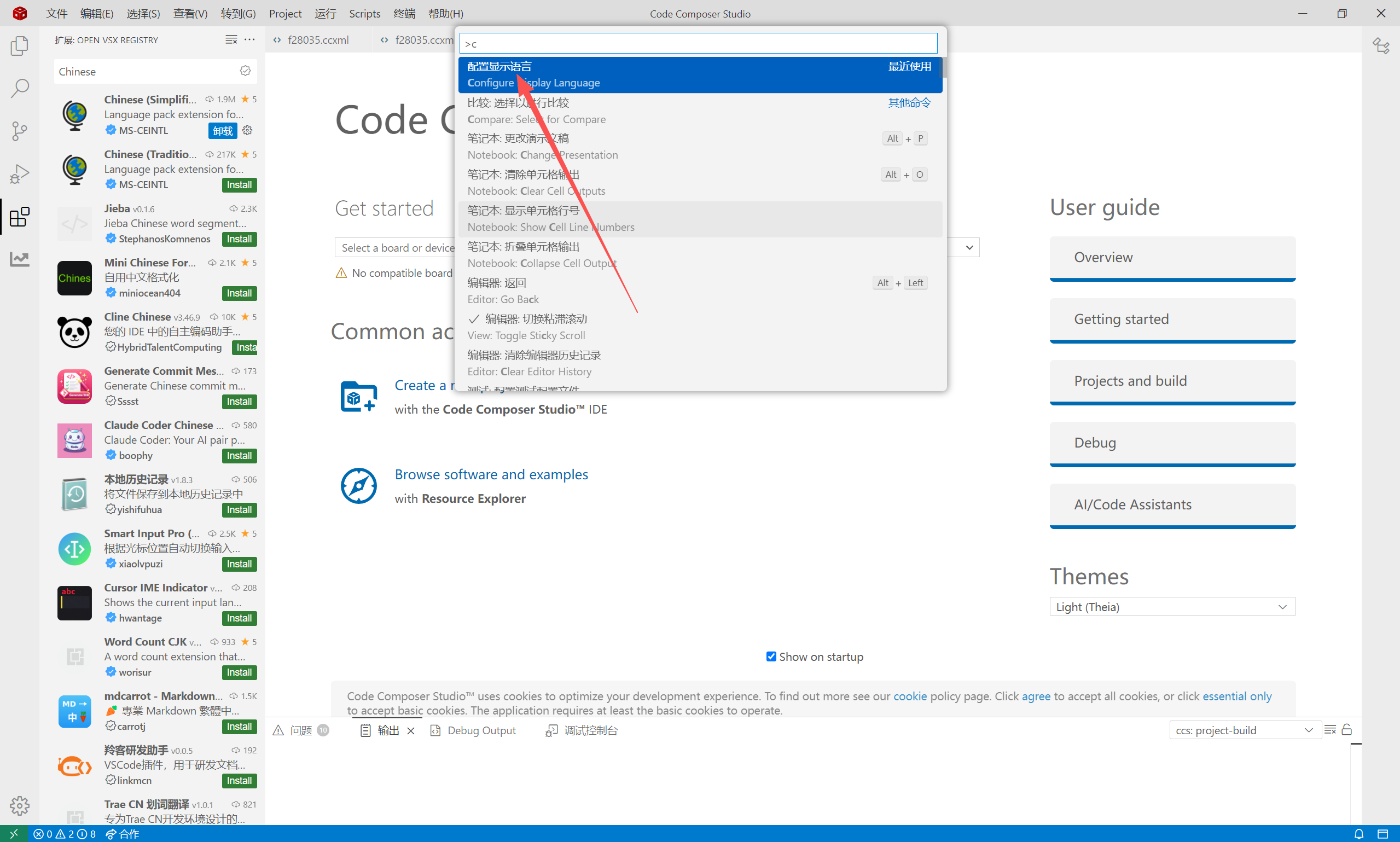Click the command palette input field
Viewport: 1400px width, 842px height.
click(698, 44)
